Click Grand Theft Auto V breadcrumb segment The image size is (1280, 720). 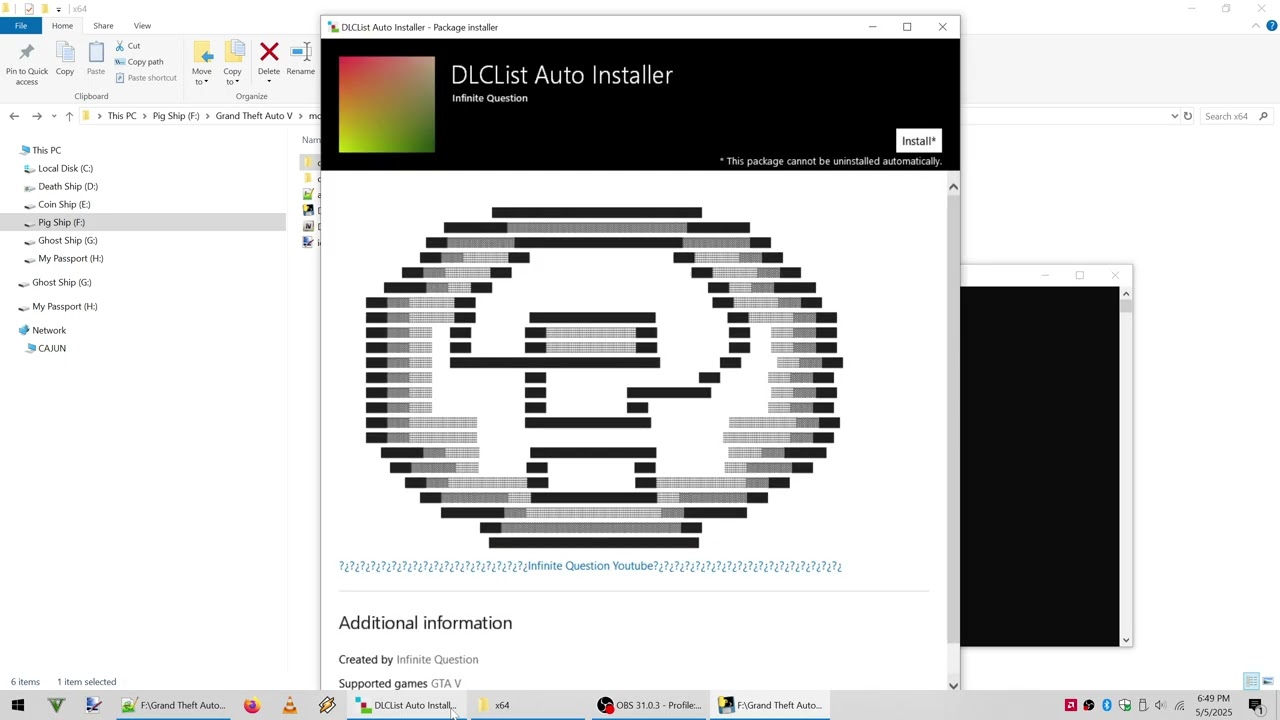[254, 116]
